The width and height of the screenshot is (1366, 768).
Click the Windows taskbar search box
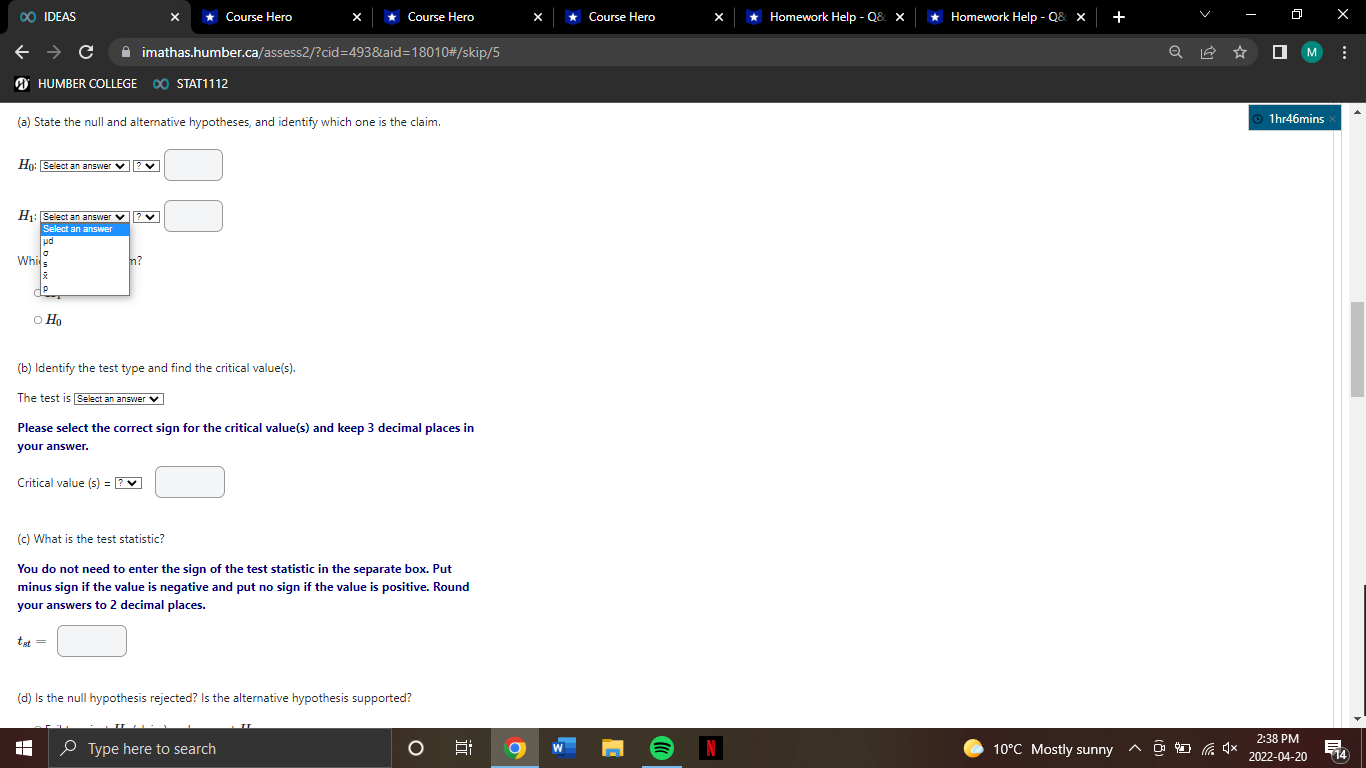click(x=219, y=748)
